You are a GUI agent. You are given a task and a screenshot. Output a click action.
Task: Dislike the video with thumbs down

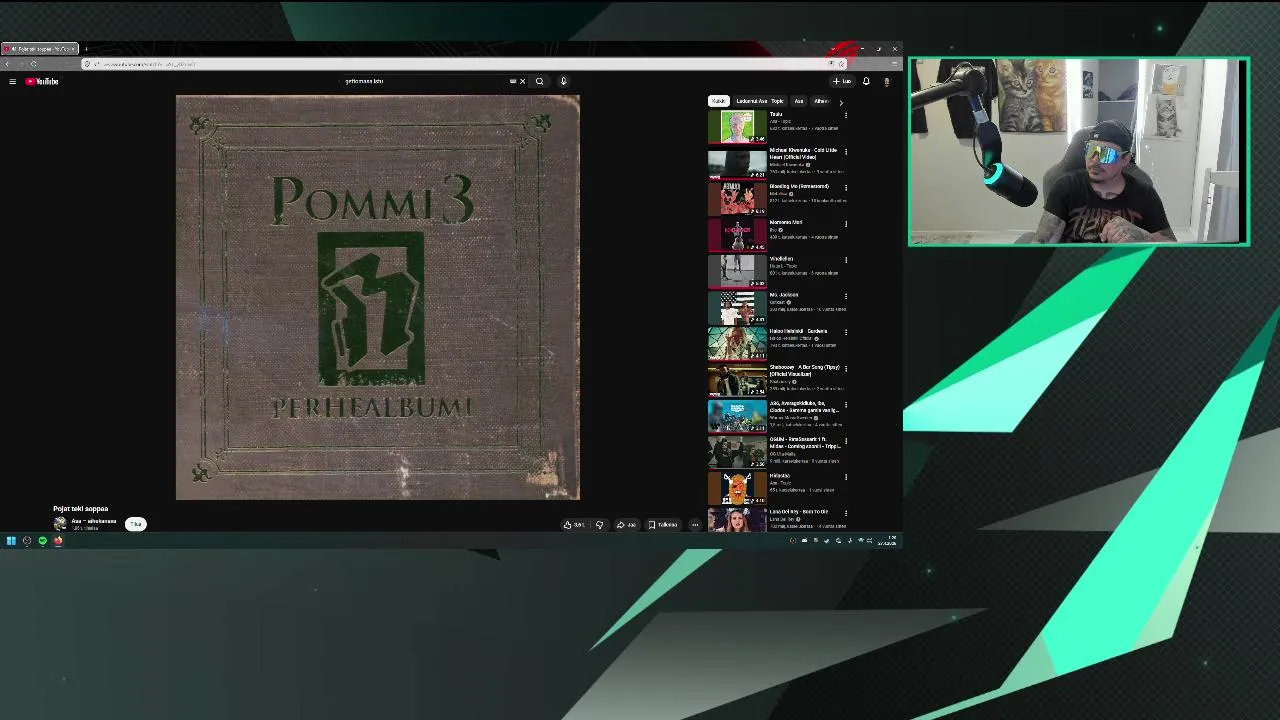pyautogui.click(x=599, y=525)
